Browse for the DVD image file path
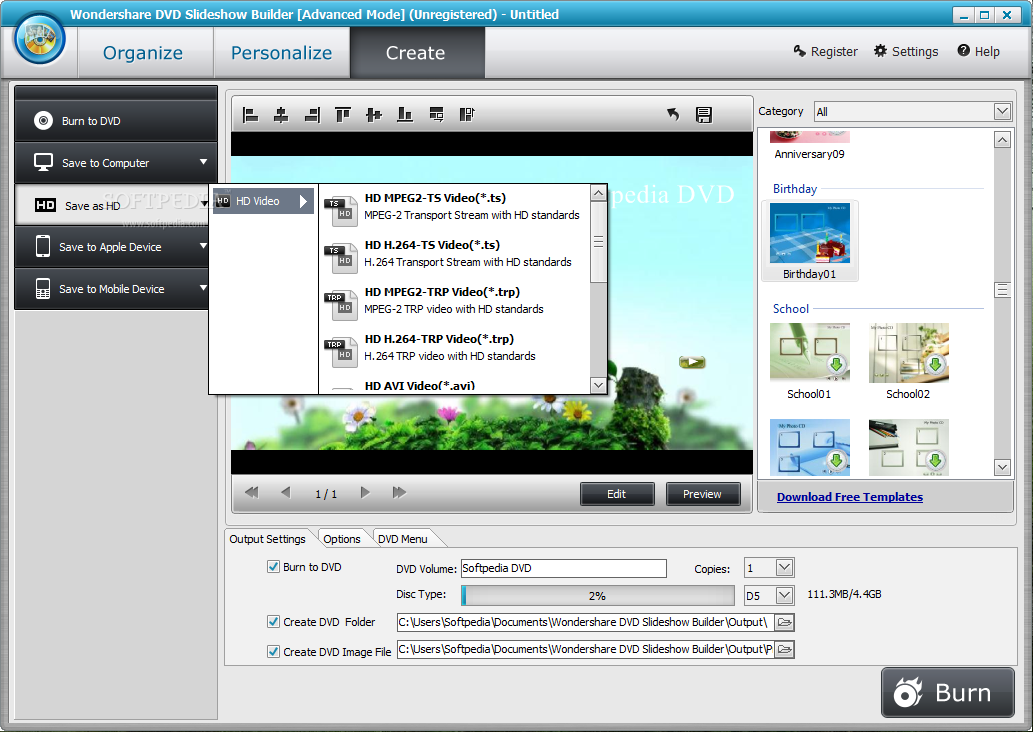Image resolution: width=1033 pixels, height=732 pixels. [784, 649]
